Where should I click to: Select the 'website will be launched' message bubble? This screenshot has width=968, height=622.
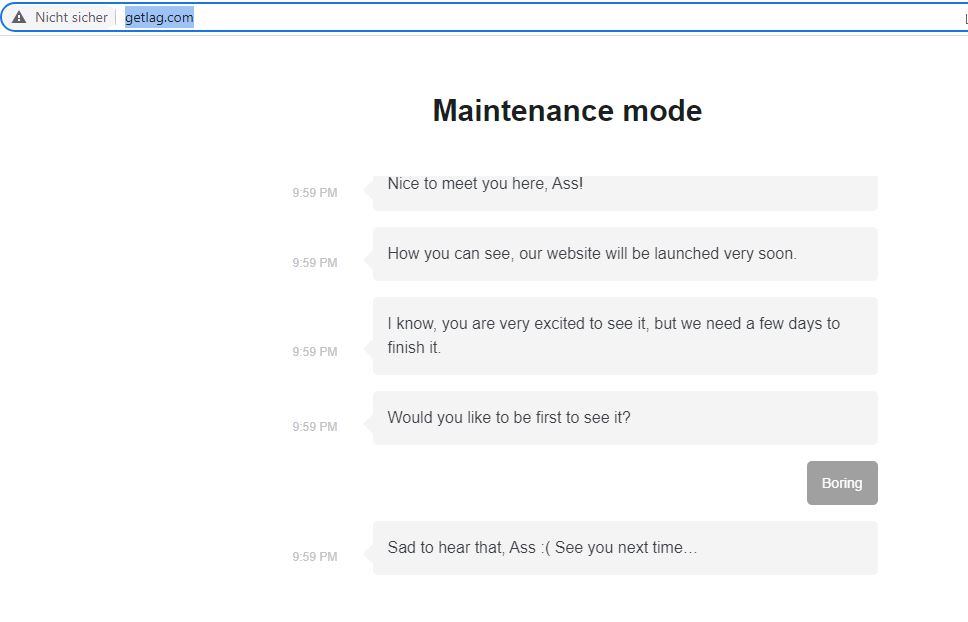click(625, 254)
